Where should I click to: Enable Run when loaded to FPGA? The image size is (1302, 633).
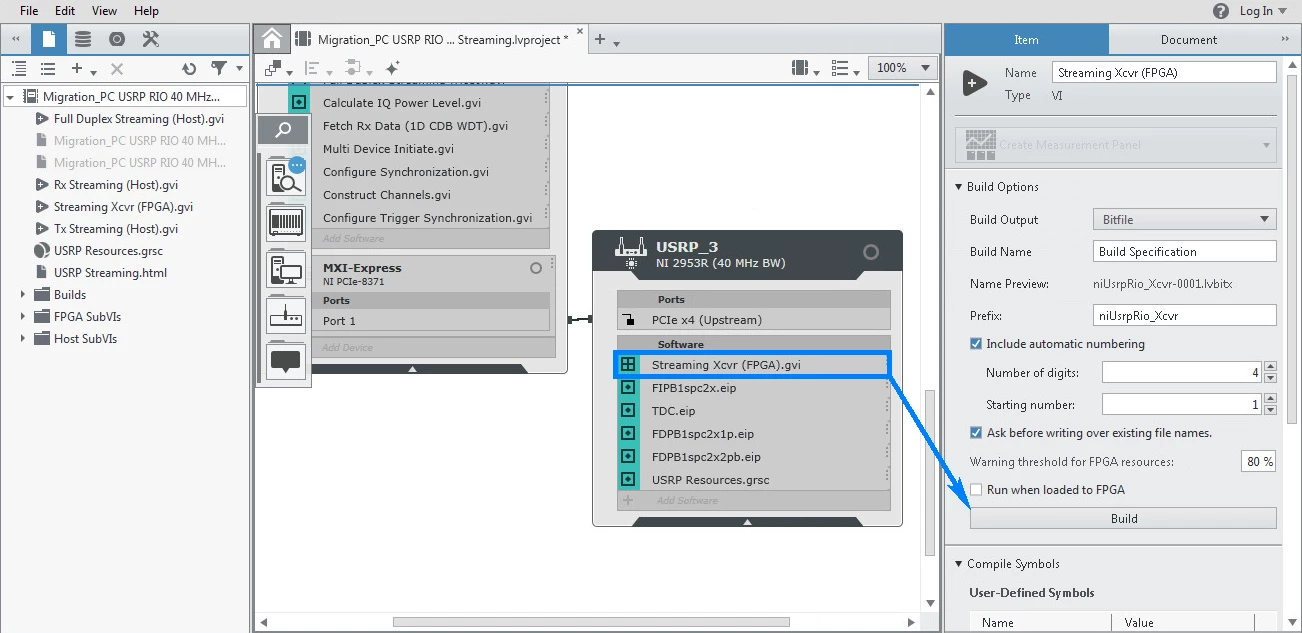(x=976, y=490)
